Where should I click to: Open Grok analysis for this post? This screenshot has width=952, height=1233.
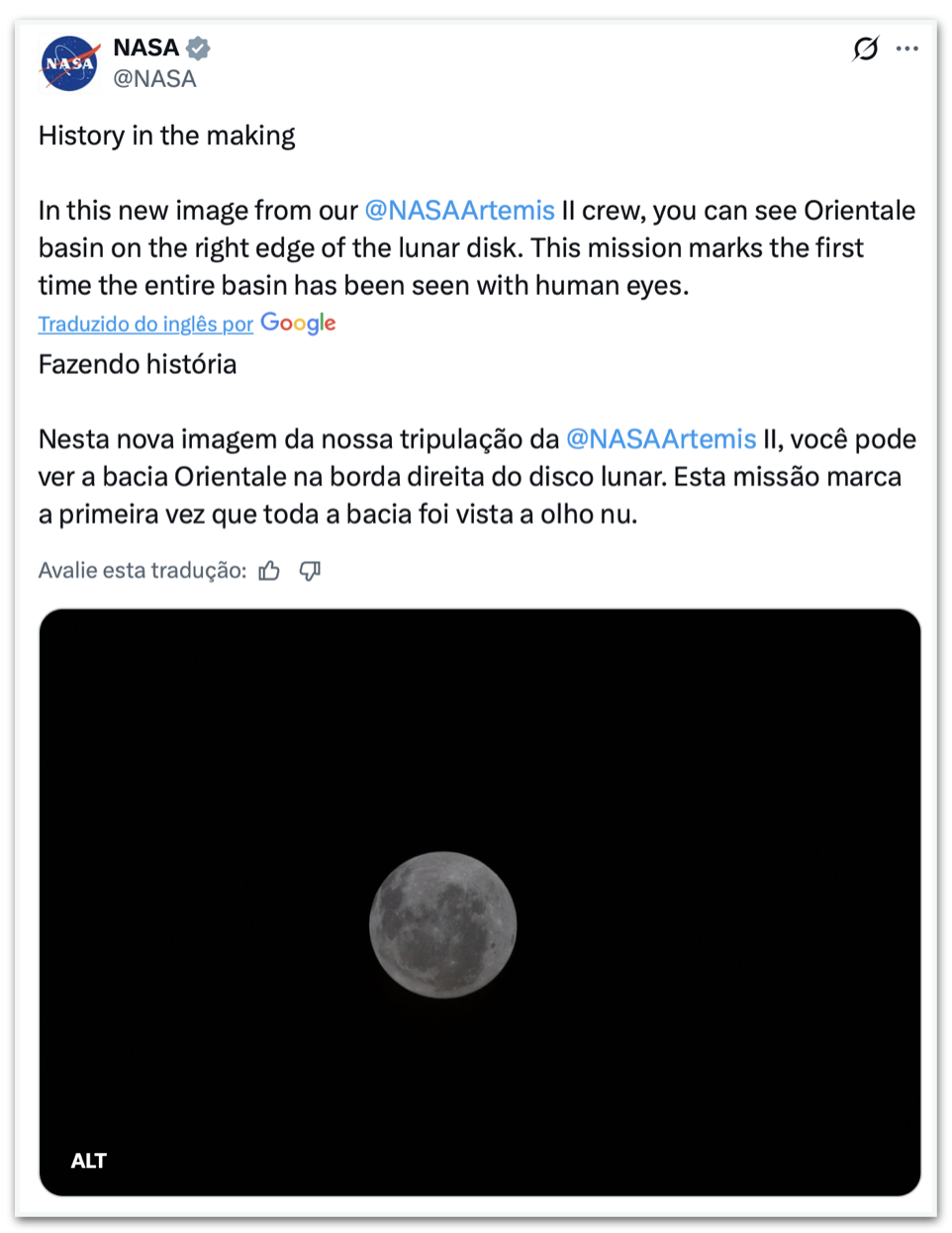864,47
